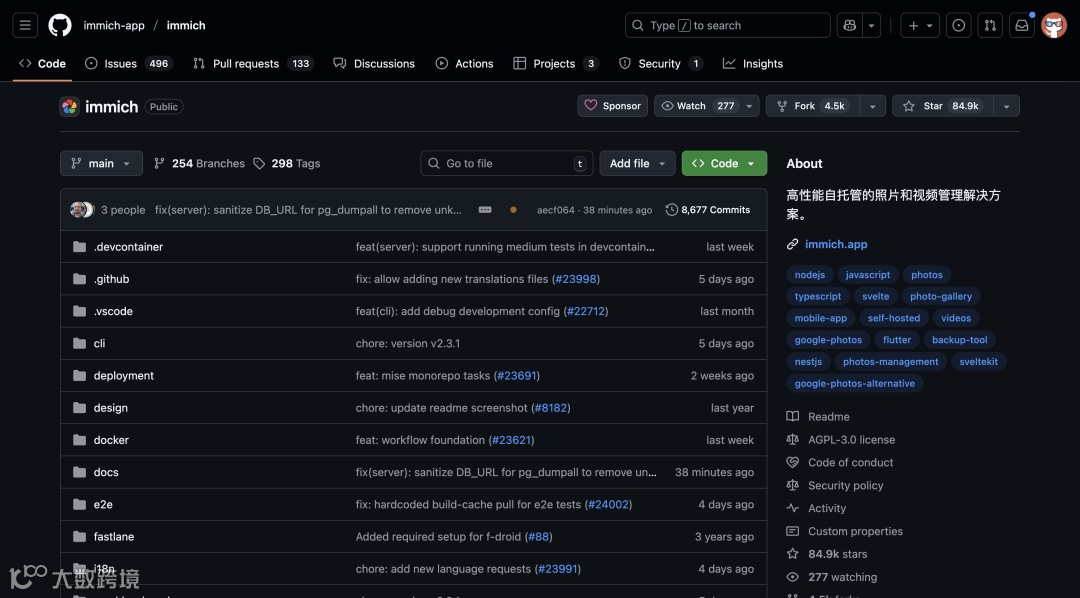Click the Custom properties icon
1080x598 pixels.
[793, 531]
